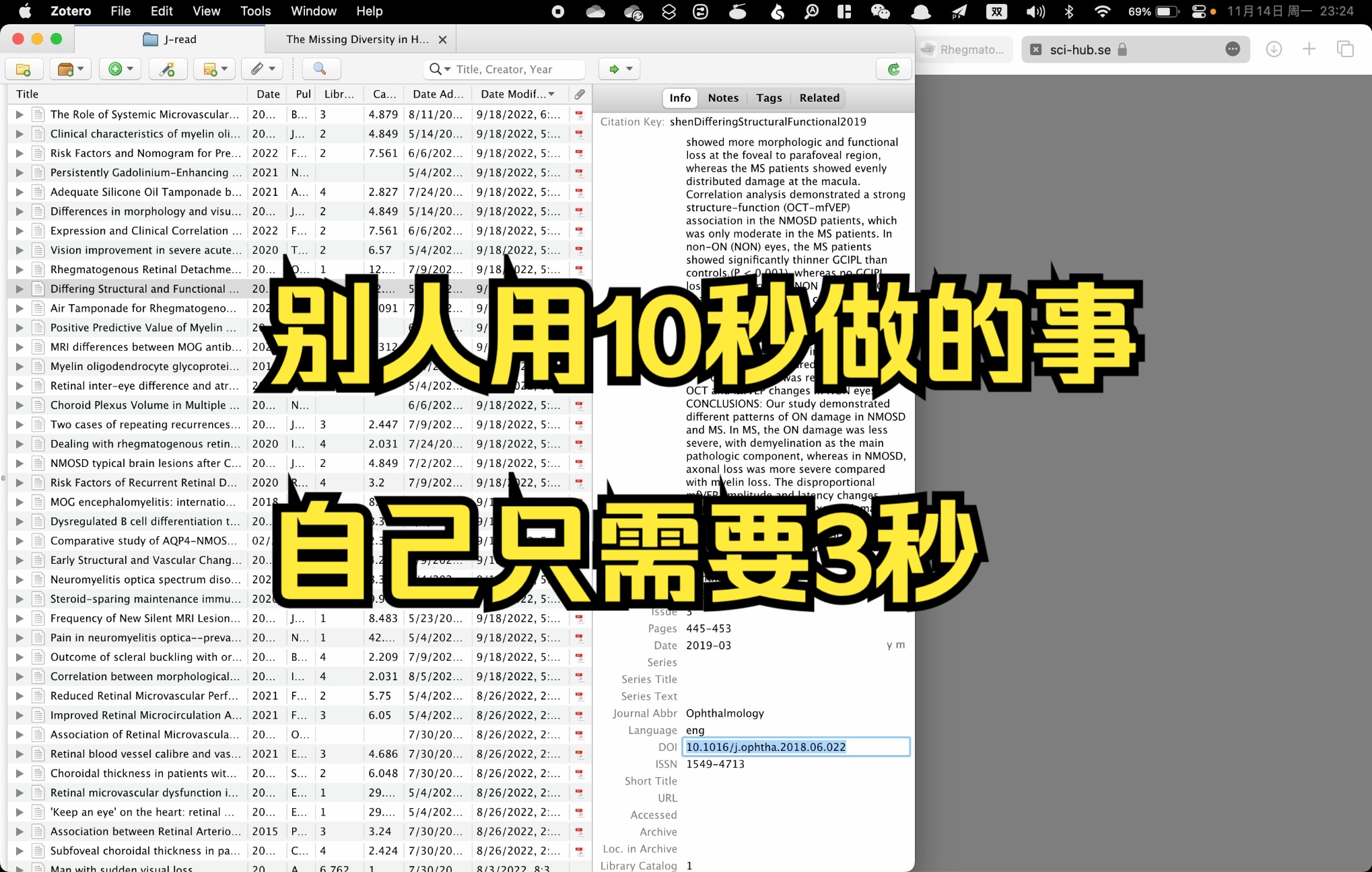Viewport: 1372px width, 872px height.
Task: Click the add item toolbar icon in Zotero
Action: click(x=117, y=68)
